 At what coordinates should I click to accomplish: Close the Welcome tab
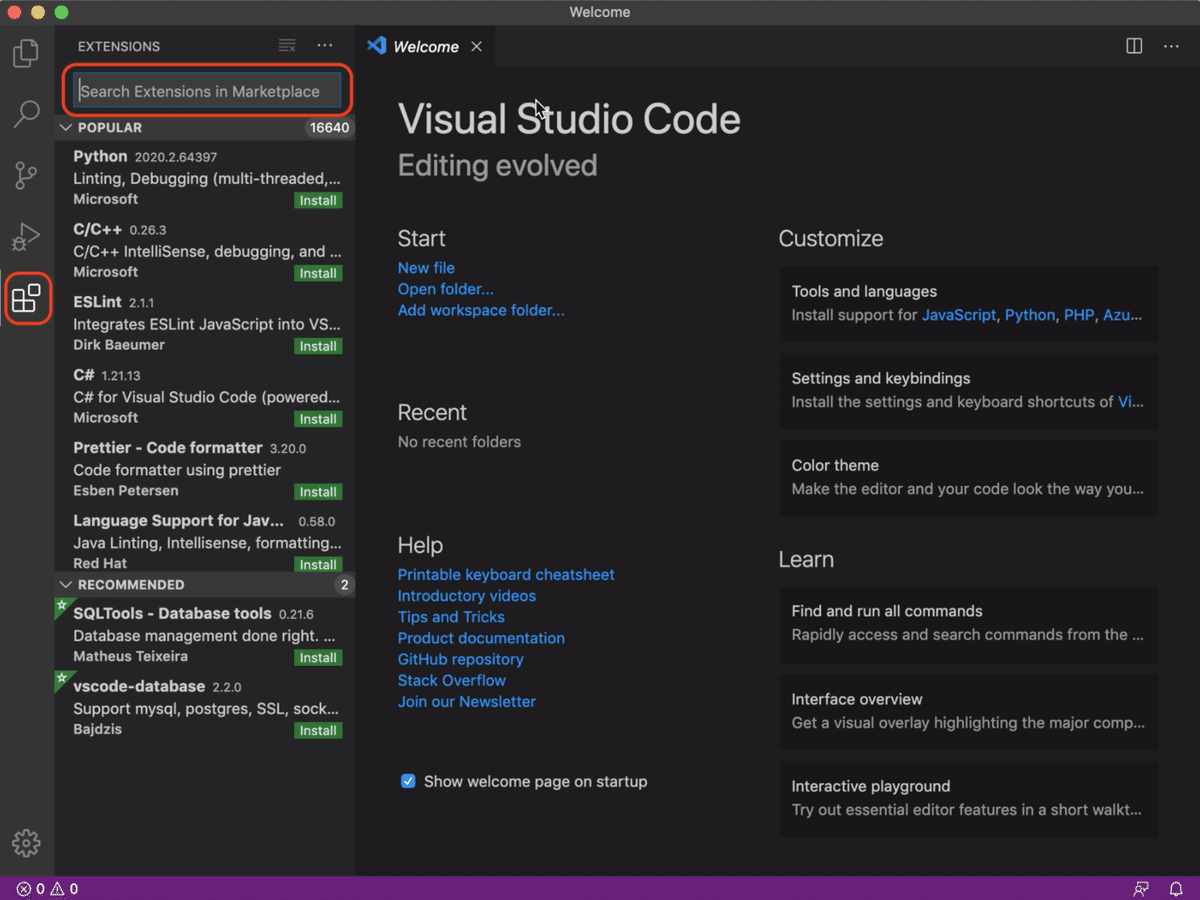click(x=477, y=47)
